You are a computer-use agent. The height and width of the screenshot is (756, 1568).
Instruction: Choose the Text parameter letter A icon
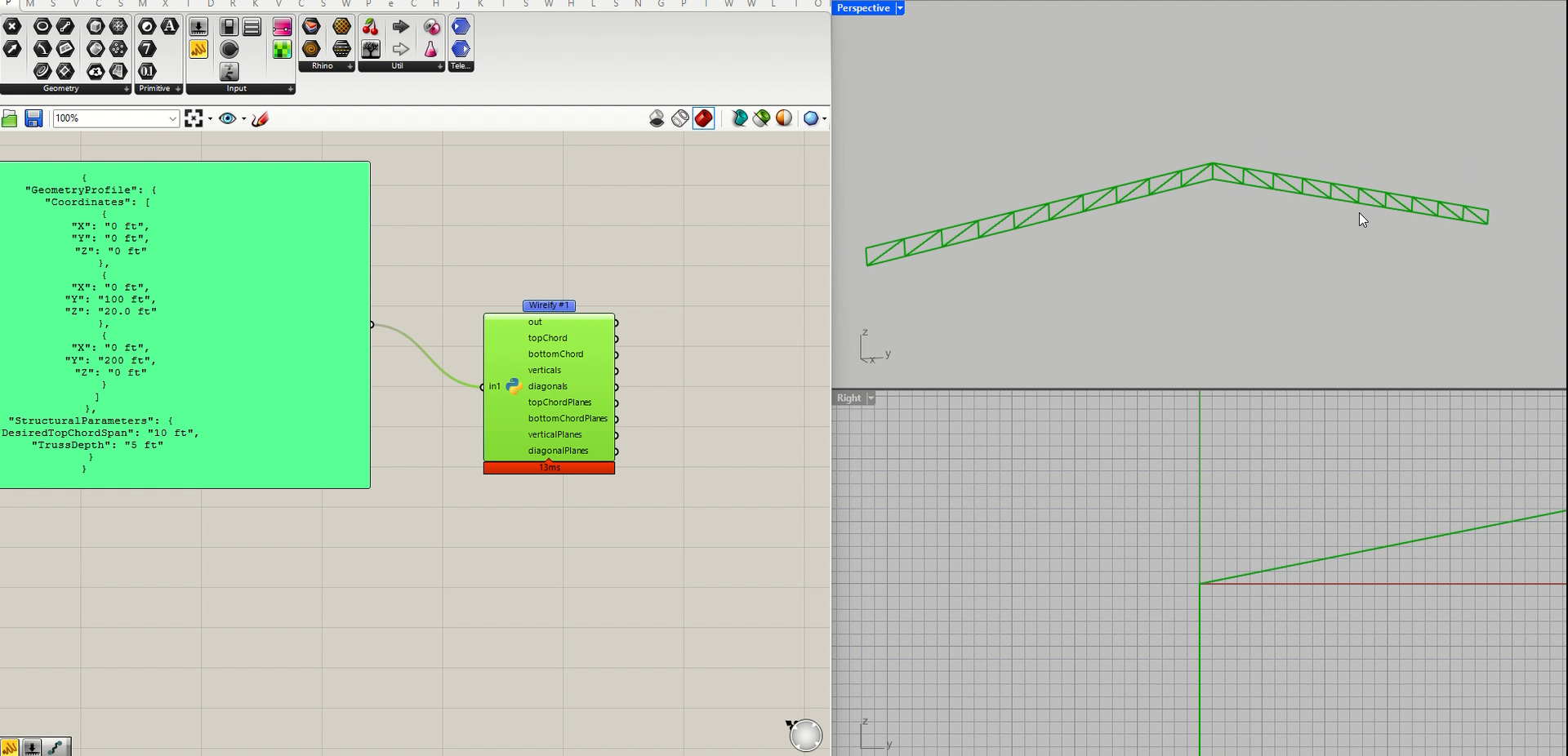170,26
